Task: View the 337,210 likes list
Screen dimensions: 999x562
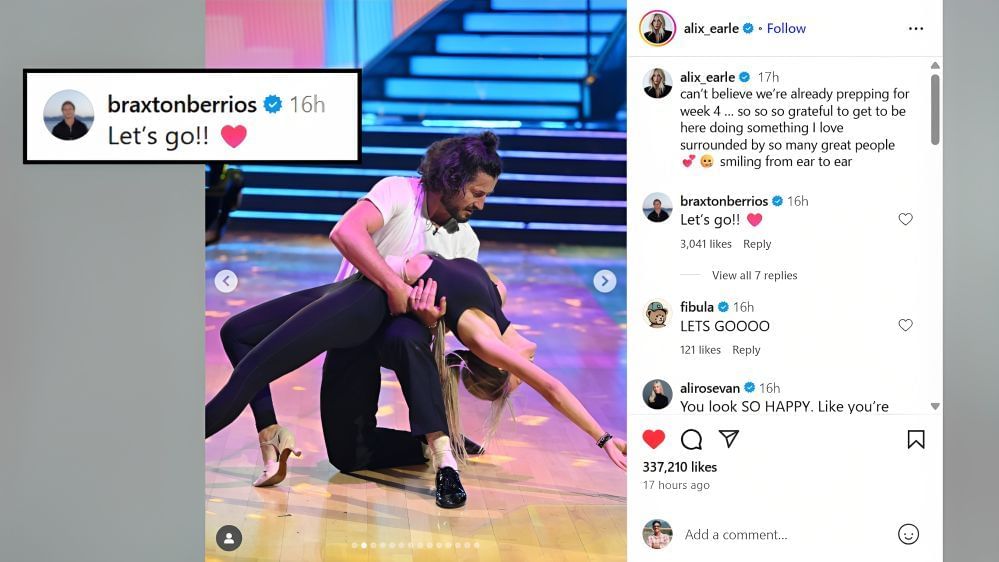Action: click(679, 467)
